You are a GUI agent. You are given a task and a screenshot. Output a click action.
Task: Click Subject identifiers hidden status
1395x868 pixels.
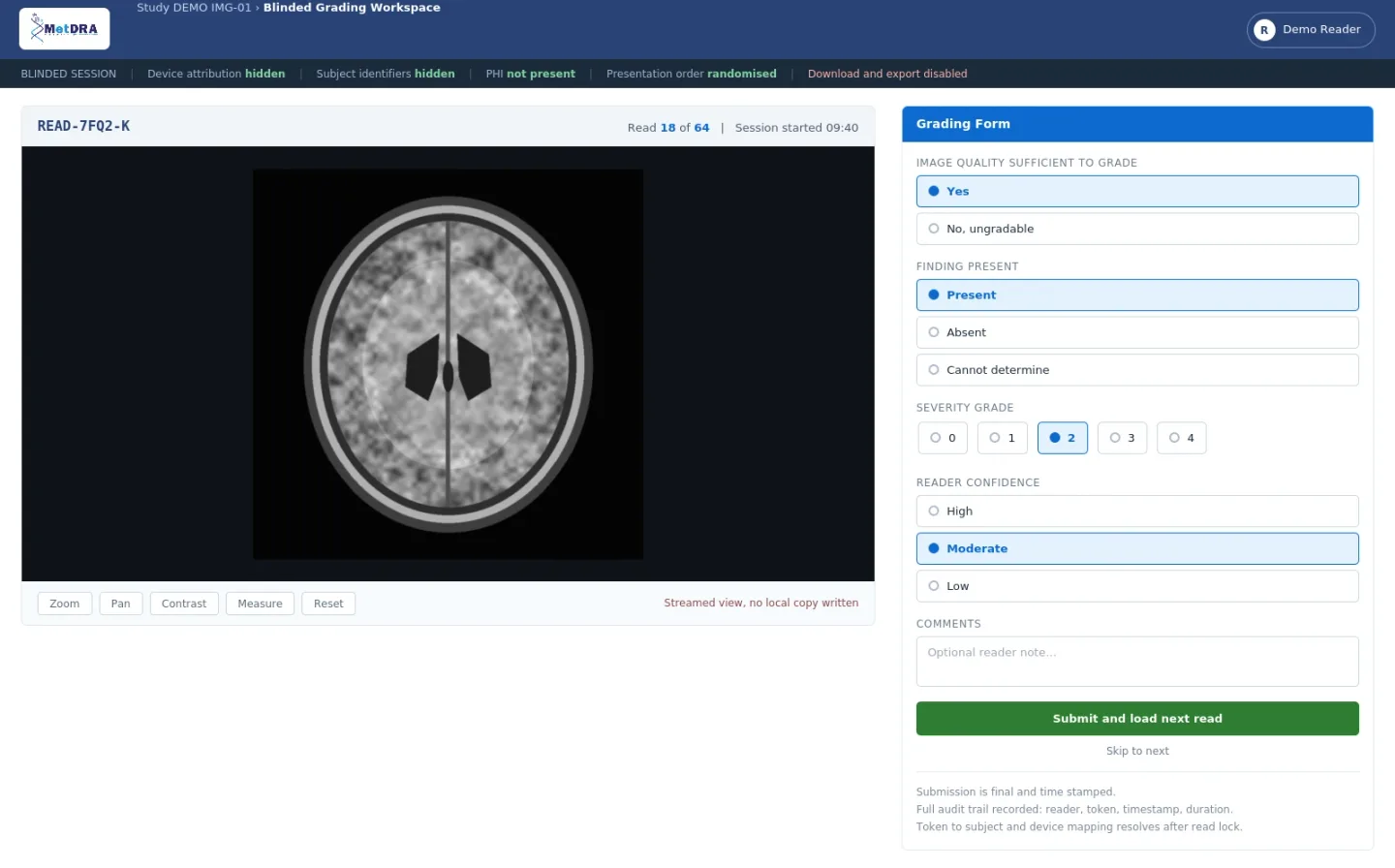click(x=386, y=74)
